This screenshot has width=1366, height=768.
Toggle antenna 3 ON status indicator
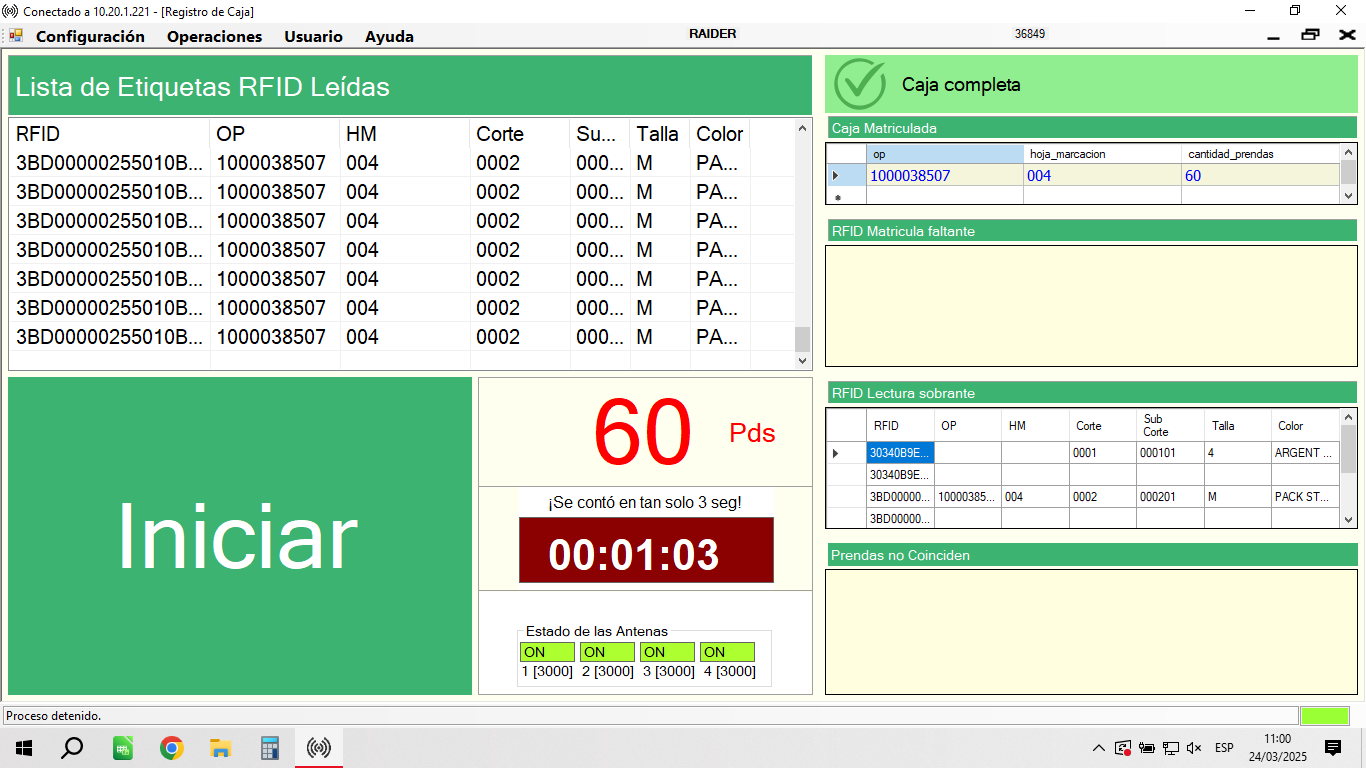[x=667, y=652]
